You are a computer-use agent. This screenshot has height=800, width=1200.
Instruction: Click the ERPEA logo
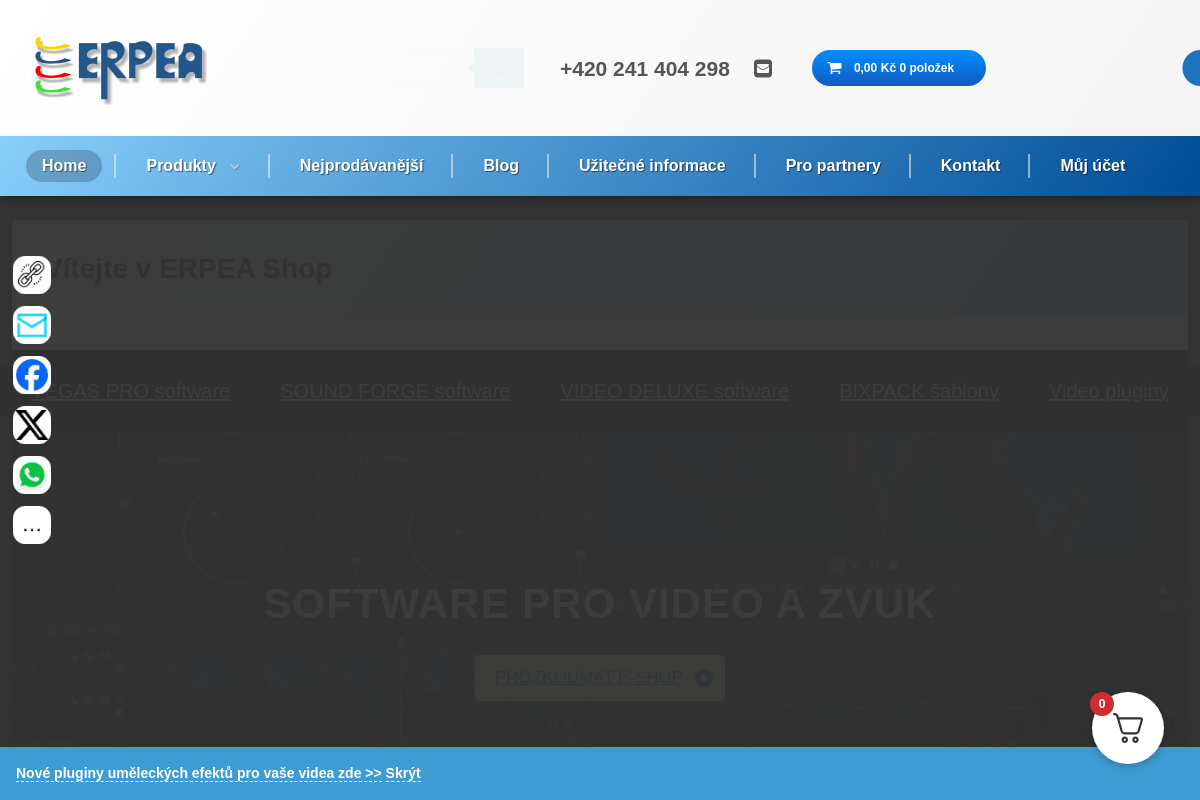[x=120, y=68]
